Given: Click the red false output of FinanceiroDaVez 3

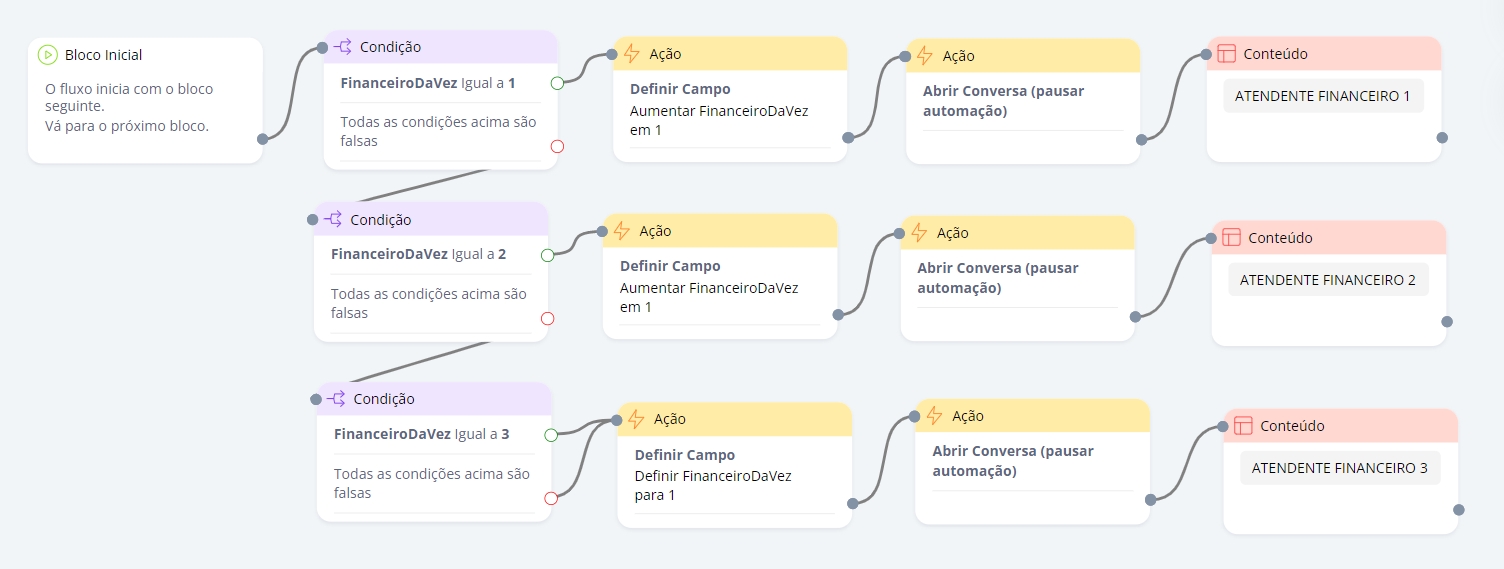Looking at the screenshot, I should click(x=550, y=498).
